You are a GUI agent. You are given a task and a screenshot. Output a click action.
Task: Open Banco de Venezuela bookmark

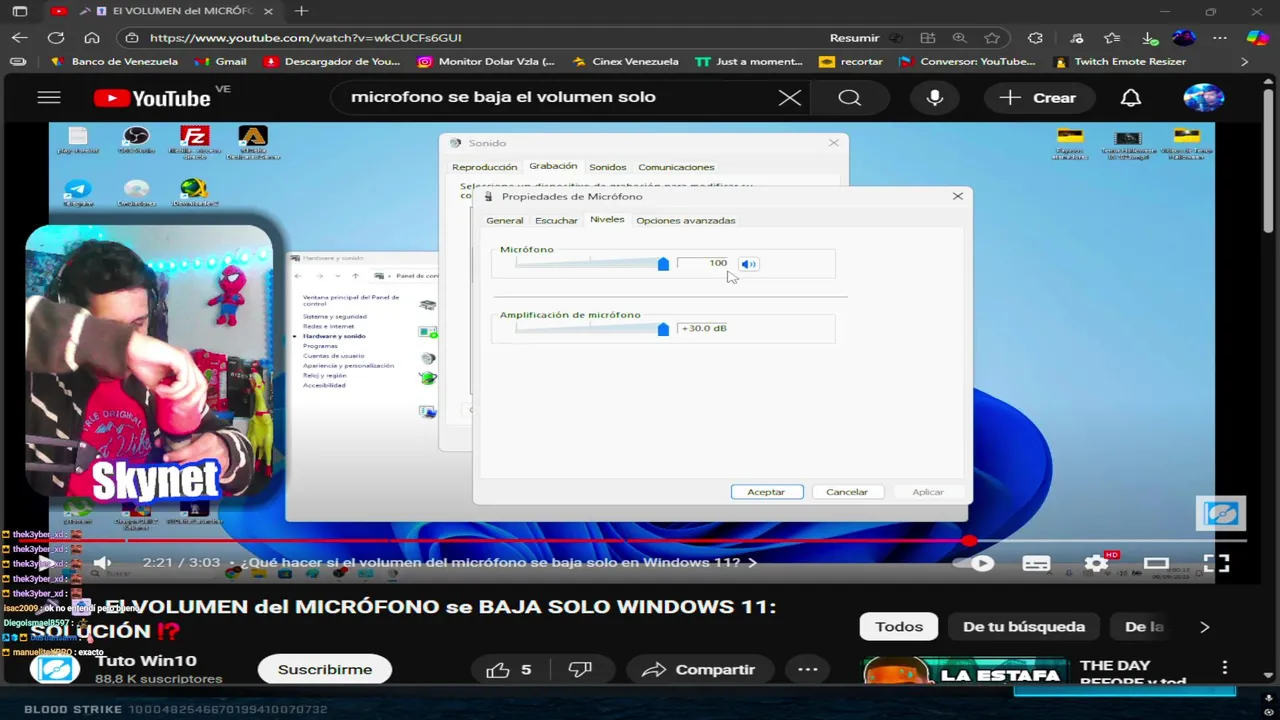(114, 61)
